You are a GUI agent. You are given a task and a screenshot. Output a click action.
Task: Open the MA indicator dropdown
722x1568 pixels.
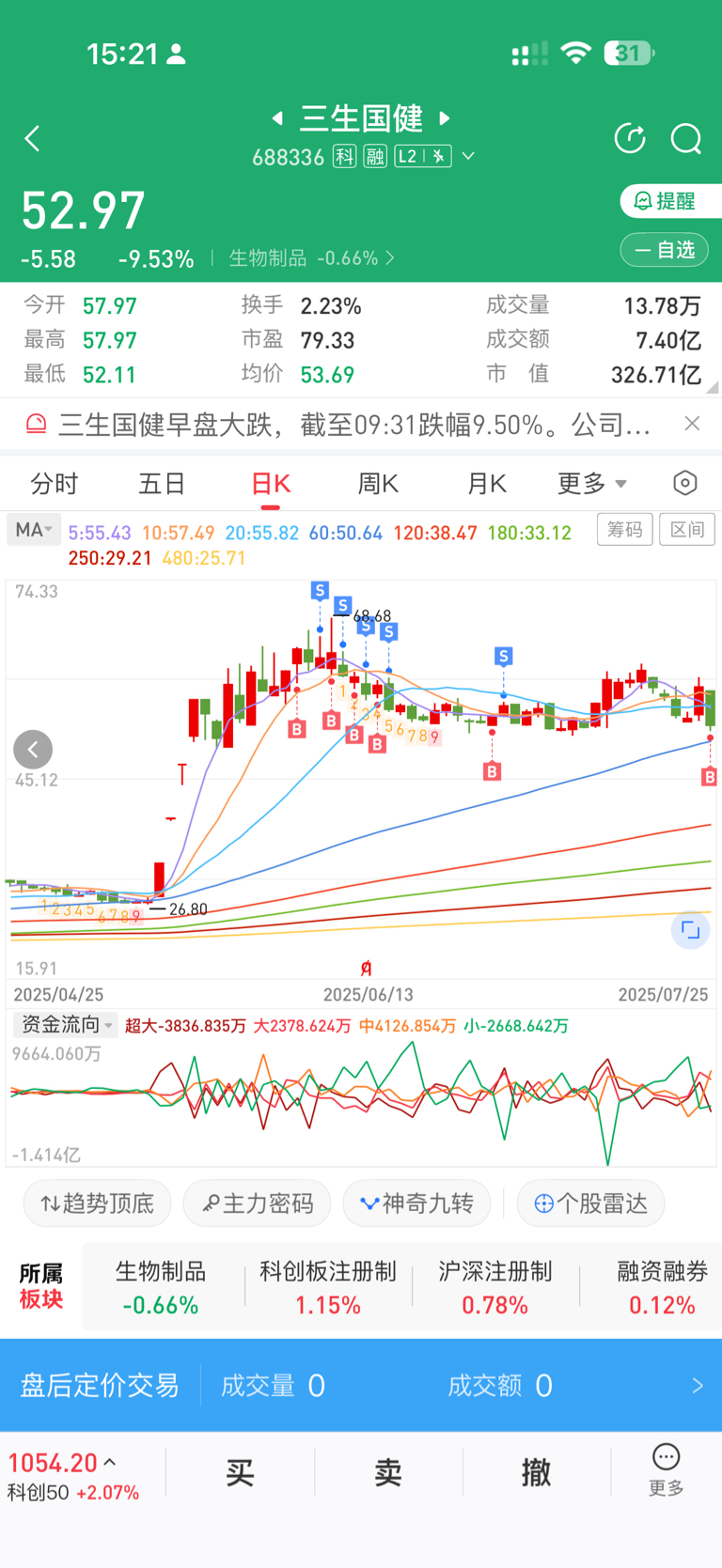point(34,530)
